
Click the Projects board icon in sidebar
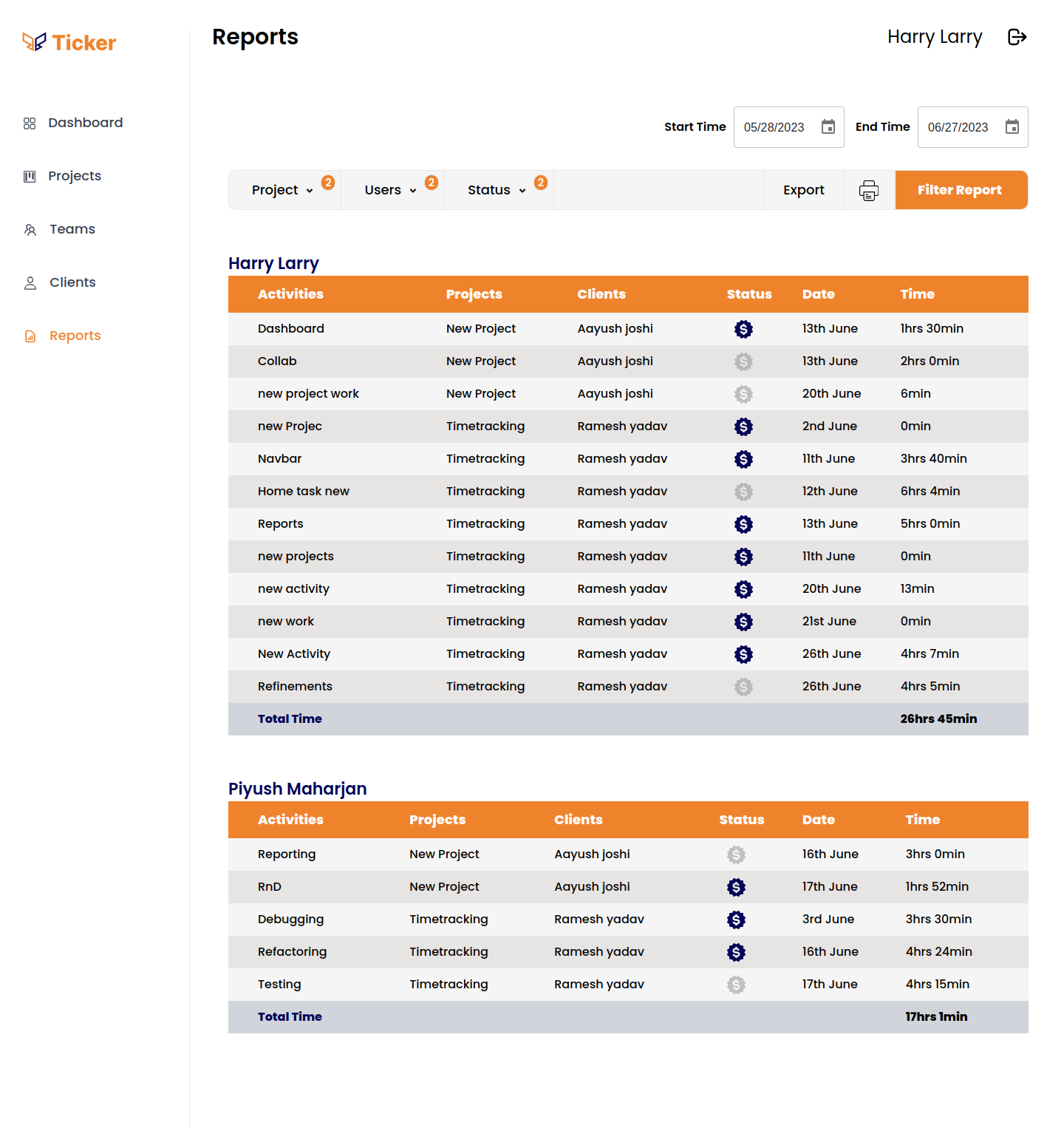pos(30,177)
